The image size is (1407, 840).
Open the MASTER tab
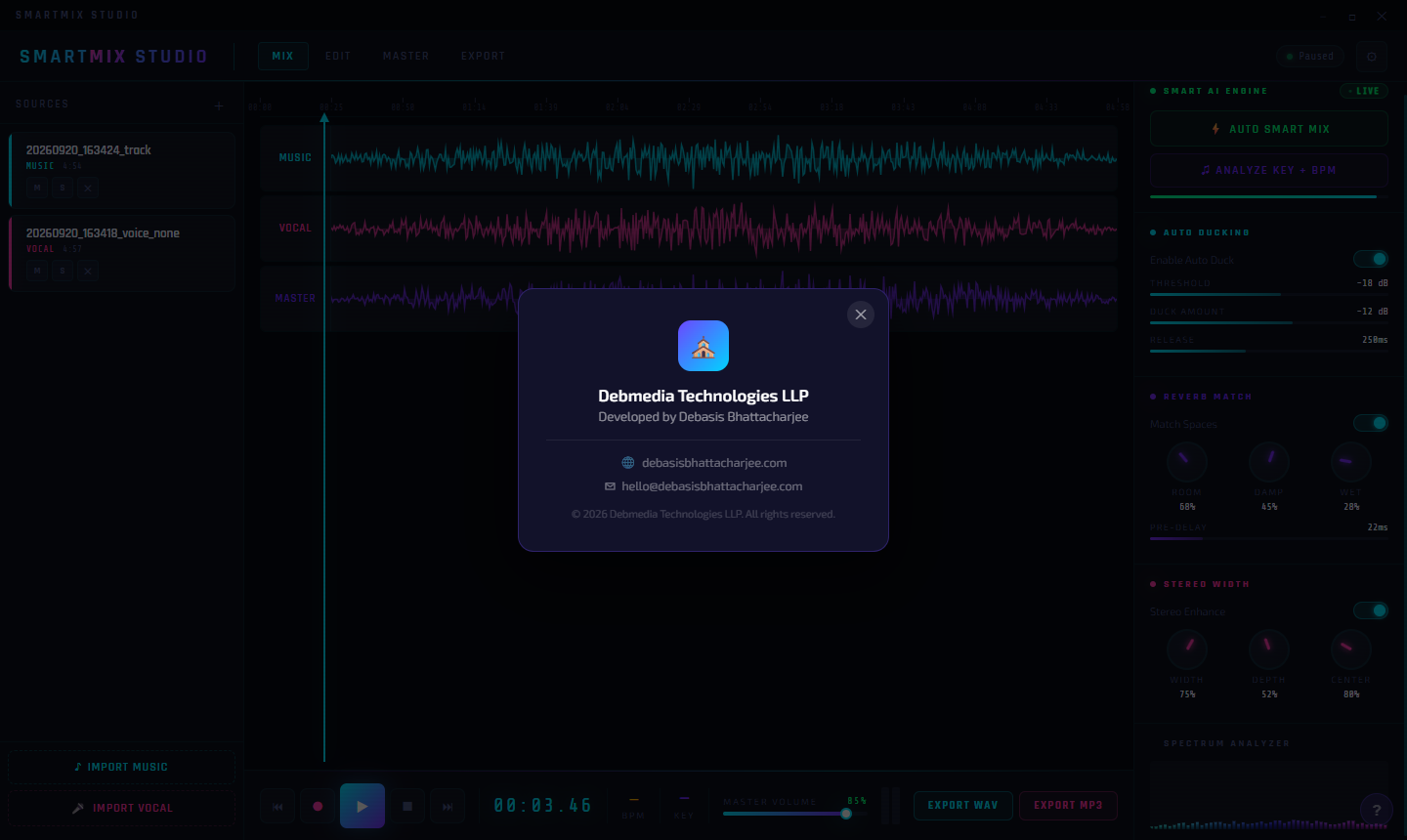click(406, 56)
